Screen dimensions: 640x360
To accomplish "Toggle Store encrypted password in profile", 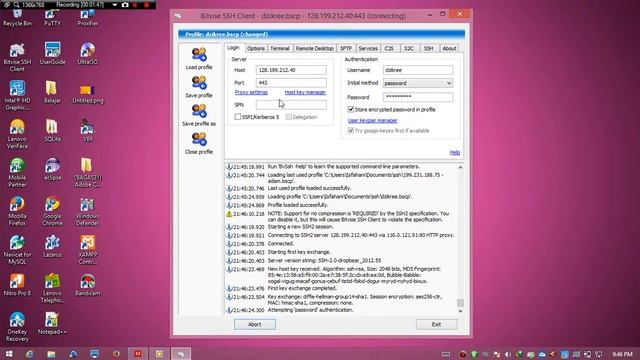I will tap(351, 109).
